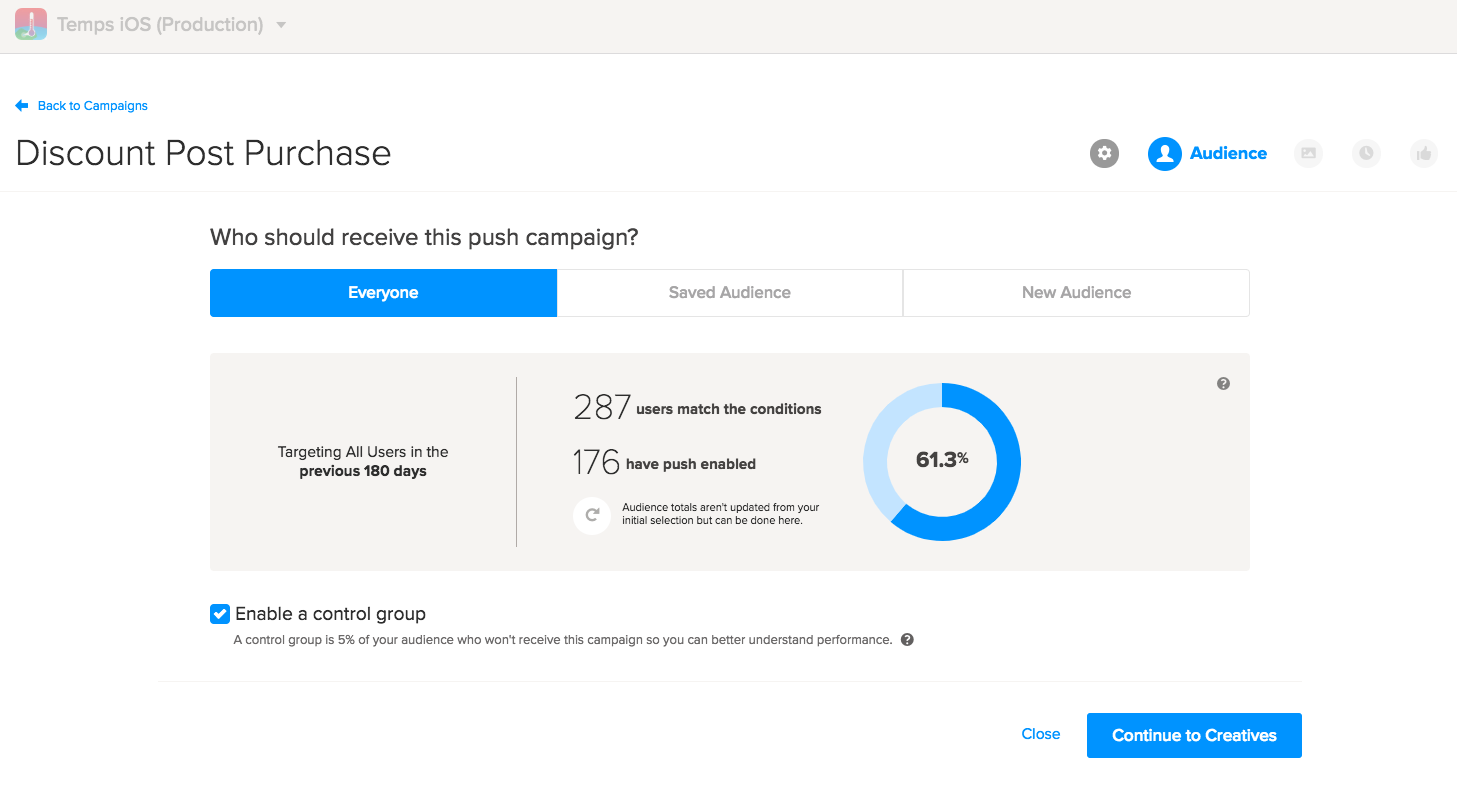
Task: Go to the scheduling clock step icon
Action: pyautogui.click(x=1366, y=153)
